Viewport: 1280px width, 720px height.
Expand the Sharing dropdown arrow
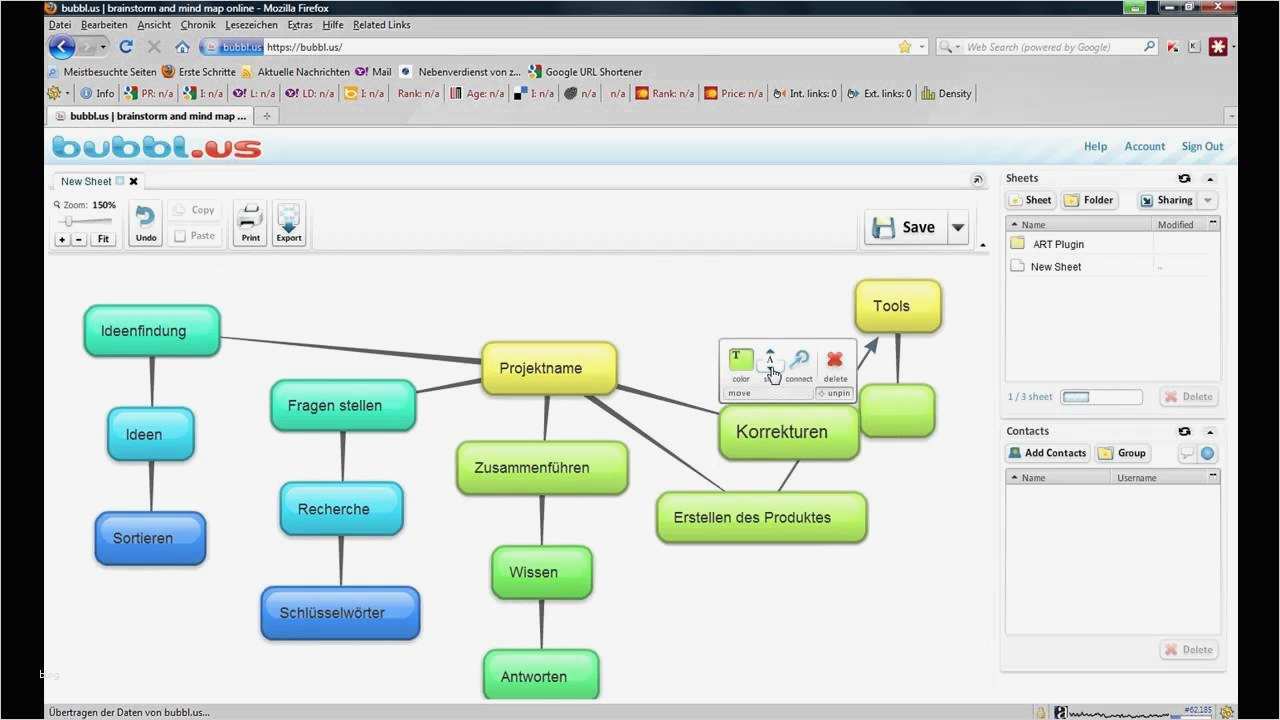coord(1207,200)
